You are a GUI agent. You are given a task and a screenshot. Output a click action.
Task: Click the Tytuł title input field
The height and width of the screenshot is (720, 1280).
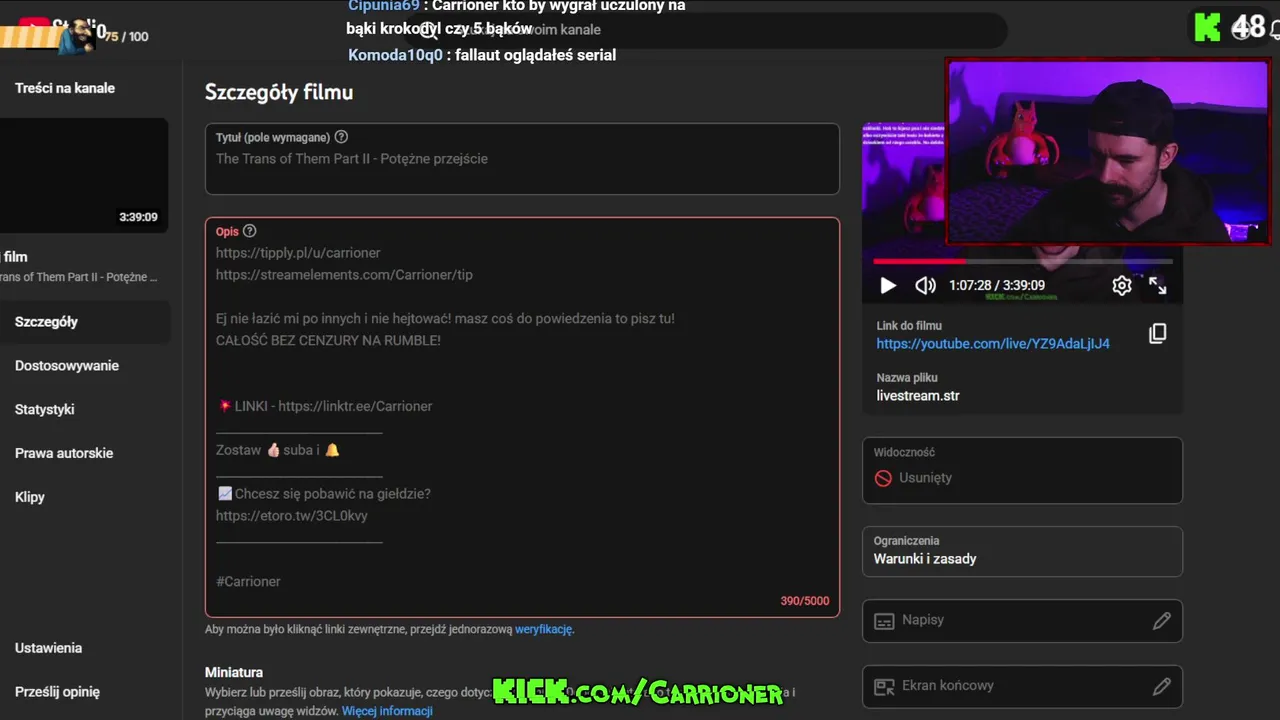[522, 159]
